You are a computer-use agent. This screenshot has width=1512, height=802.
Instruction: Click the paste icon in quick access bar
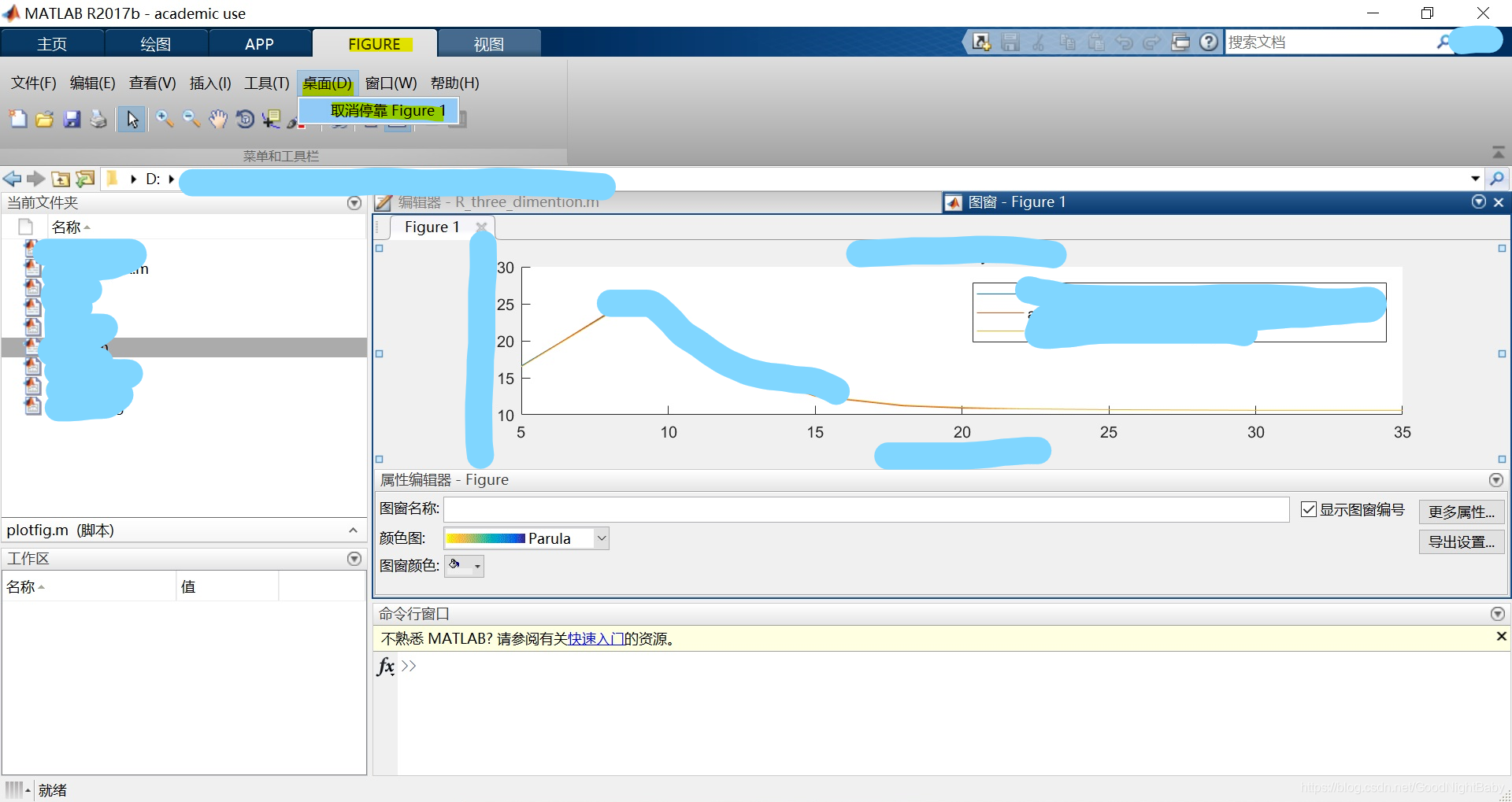tap(1095, 43)
